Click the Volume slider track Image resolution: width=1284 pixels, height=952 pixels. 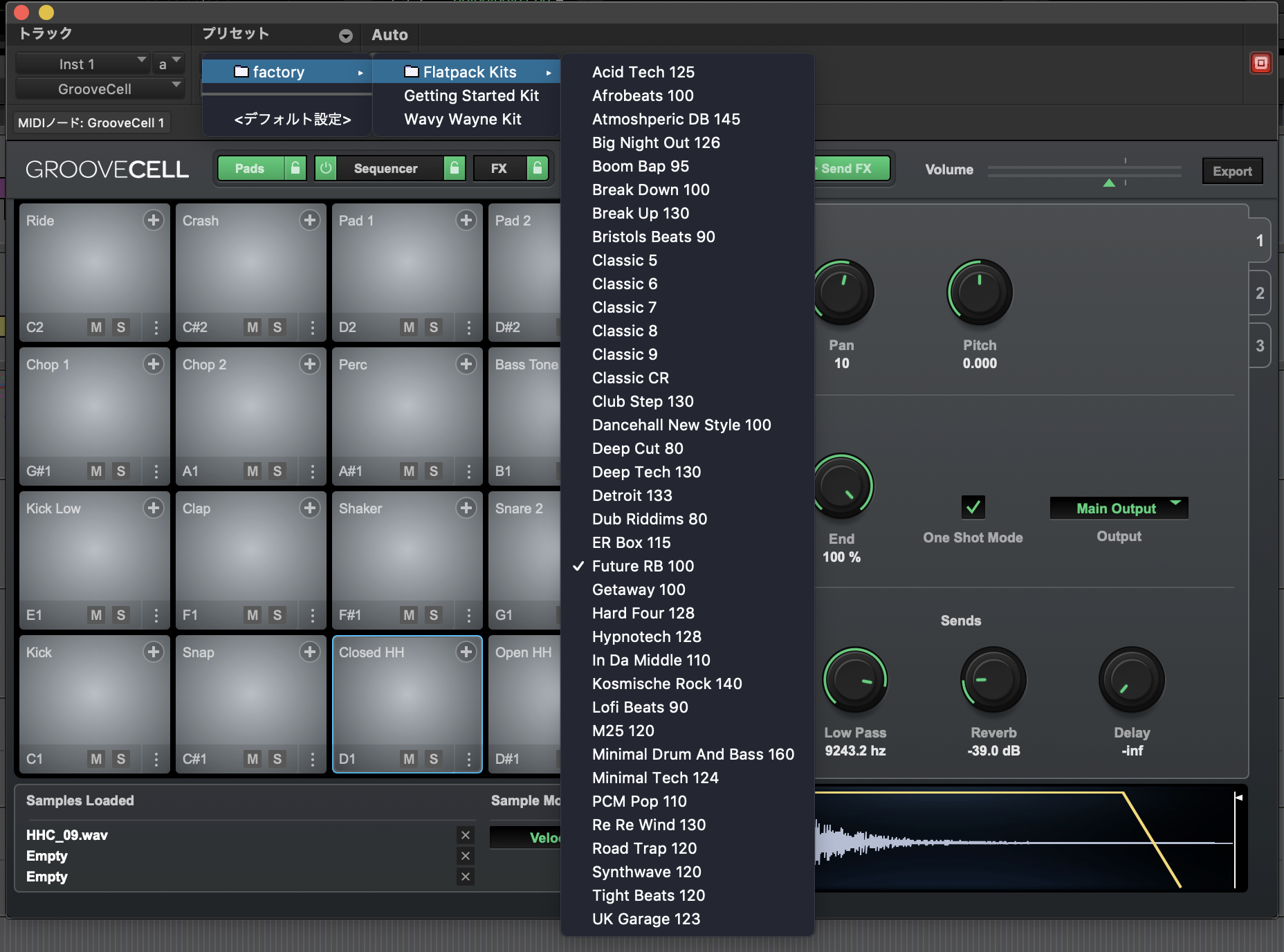[x=1083, y=170]
